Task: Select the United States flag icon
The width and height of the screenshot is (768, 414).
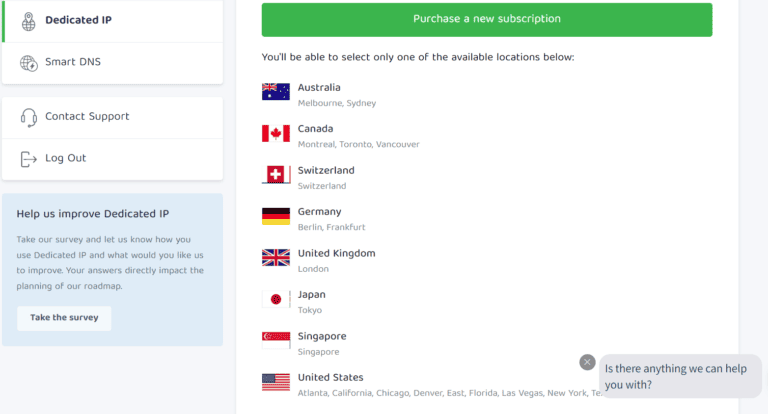Action: click(x=276, y=382)
